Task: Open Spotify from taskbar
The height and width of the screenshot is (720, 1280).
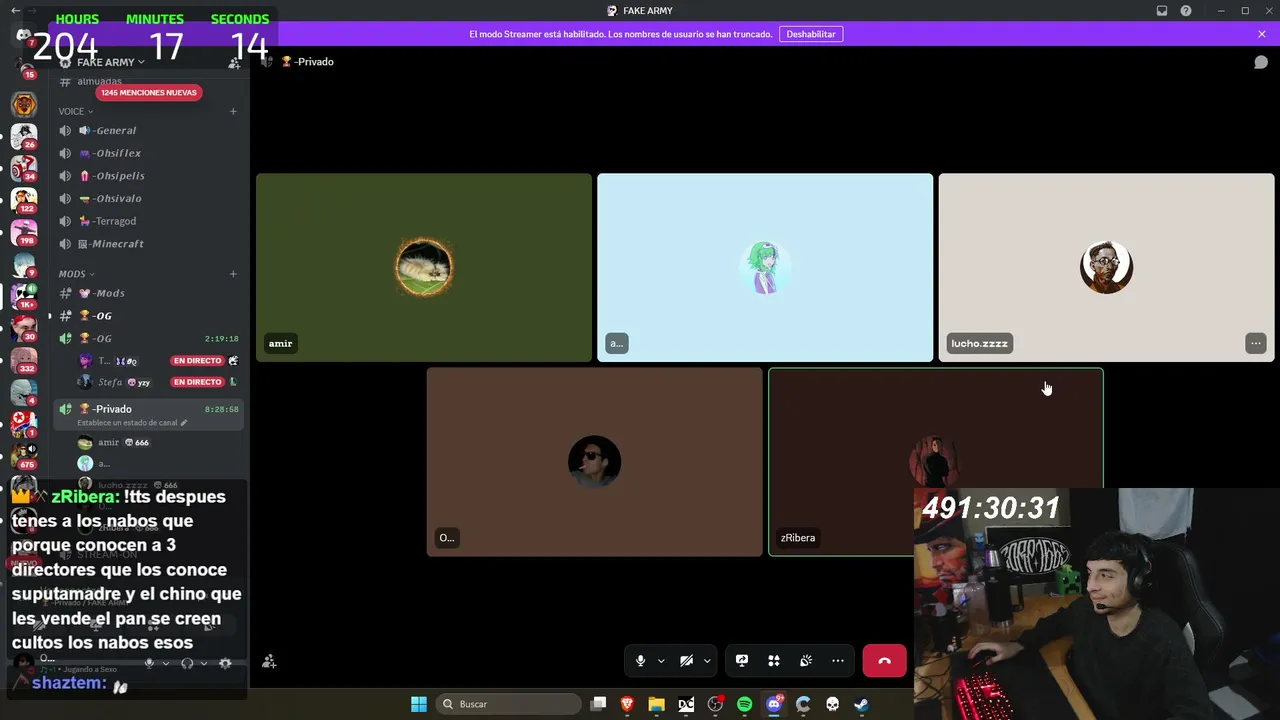Action: (x=744, y=704)
